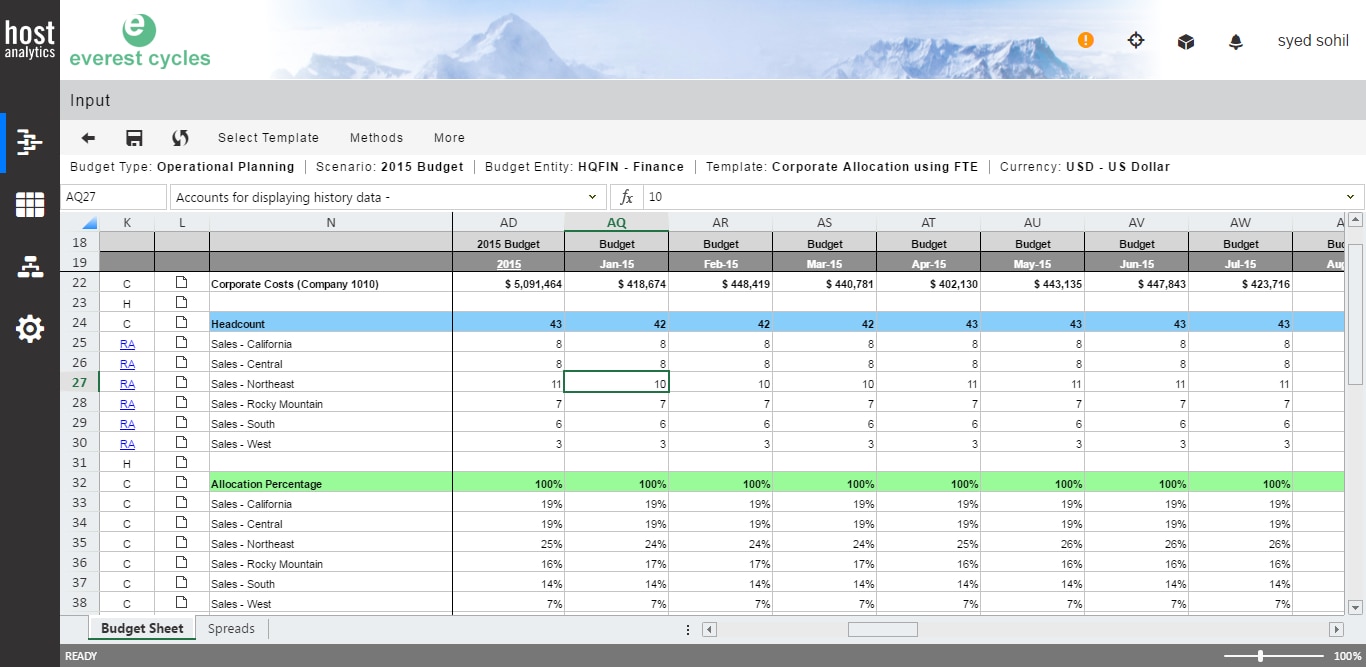
Task: Open the More menu
Action: coord(449,138)
